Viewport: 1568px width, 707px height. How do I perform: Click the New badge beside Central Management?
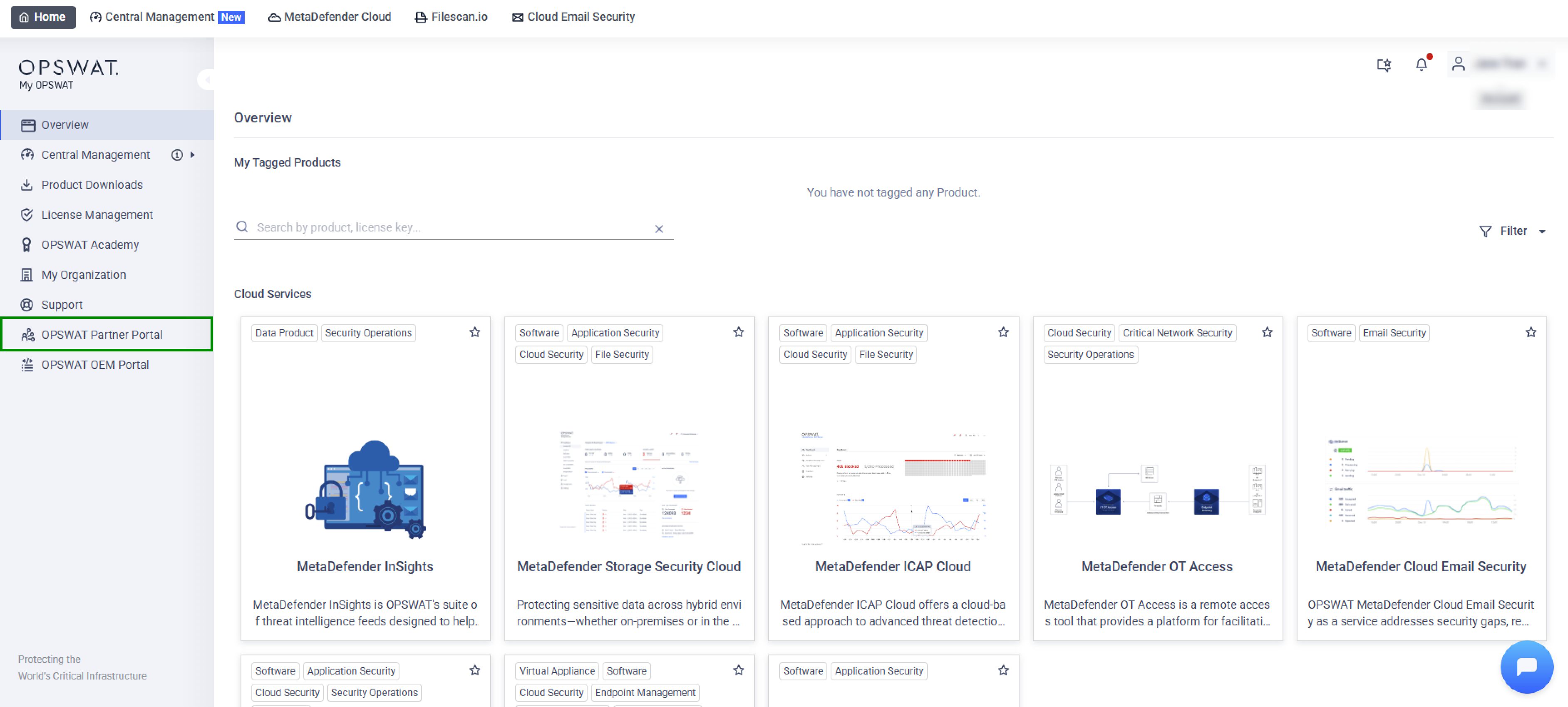click(231, 17)
